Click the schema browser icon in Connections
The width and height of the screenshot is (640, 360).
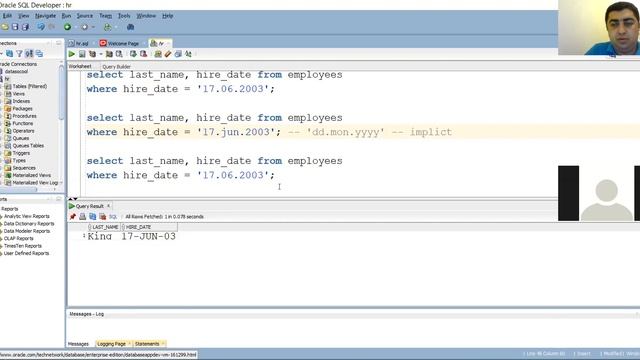click(29, 53)
